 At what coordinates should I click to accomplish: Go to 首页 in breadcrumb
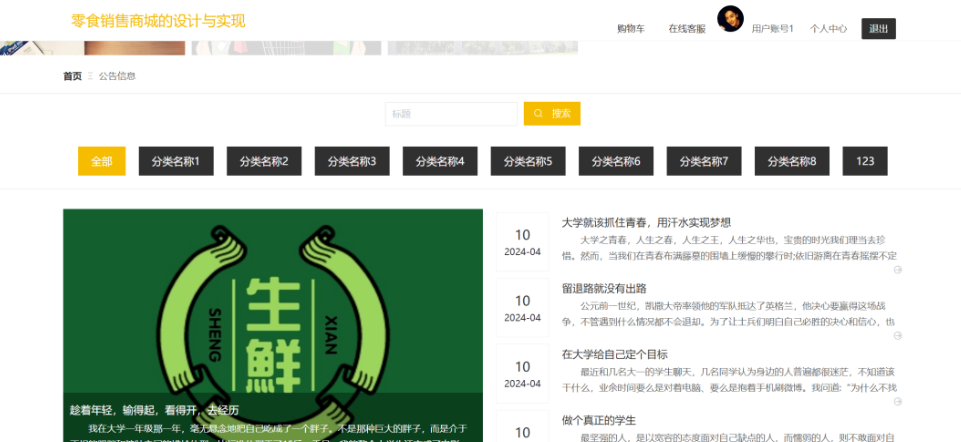click(x=72, y=76)
